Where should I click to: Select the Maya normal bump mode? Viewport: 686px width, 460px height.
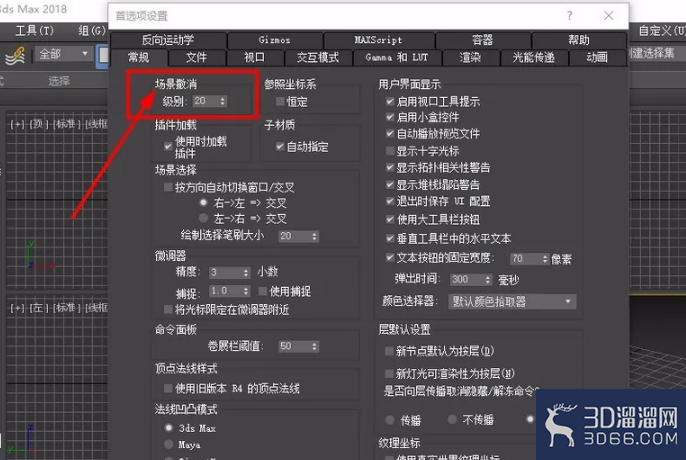(169, 444)
